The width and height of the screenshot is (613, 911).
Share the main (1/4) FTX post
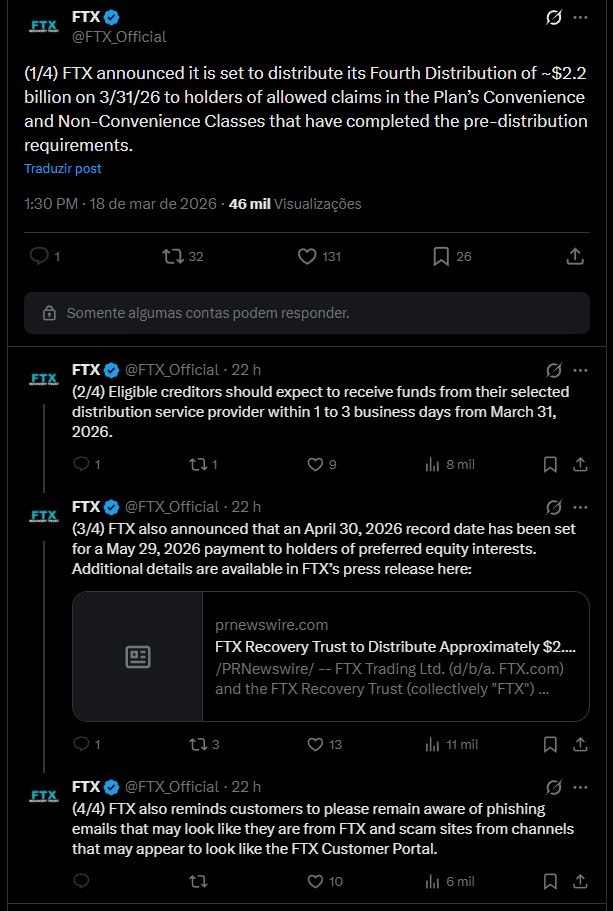[x=575, y=256]
